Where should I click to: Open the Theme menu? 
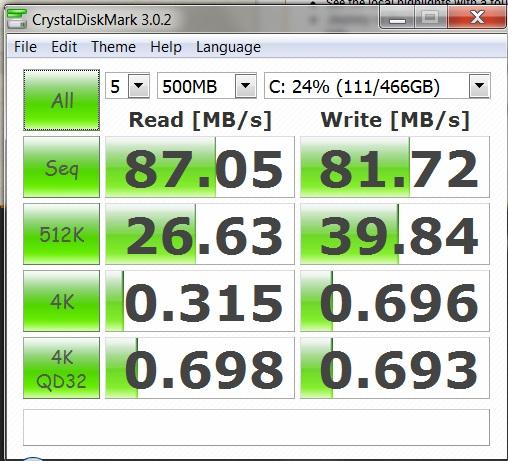click(x=113, y=47)
